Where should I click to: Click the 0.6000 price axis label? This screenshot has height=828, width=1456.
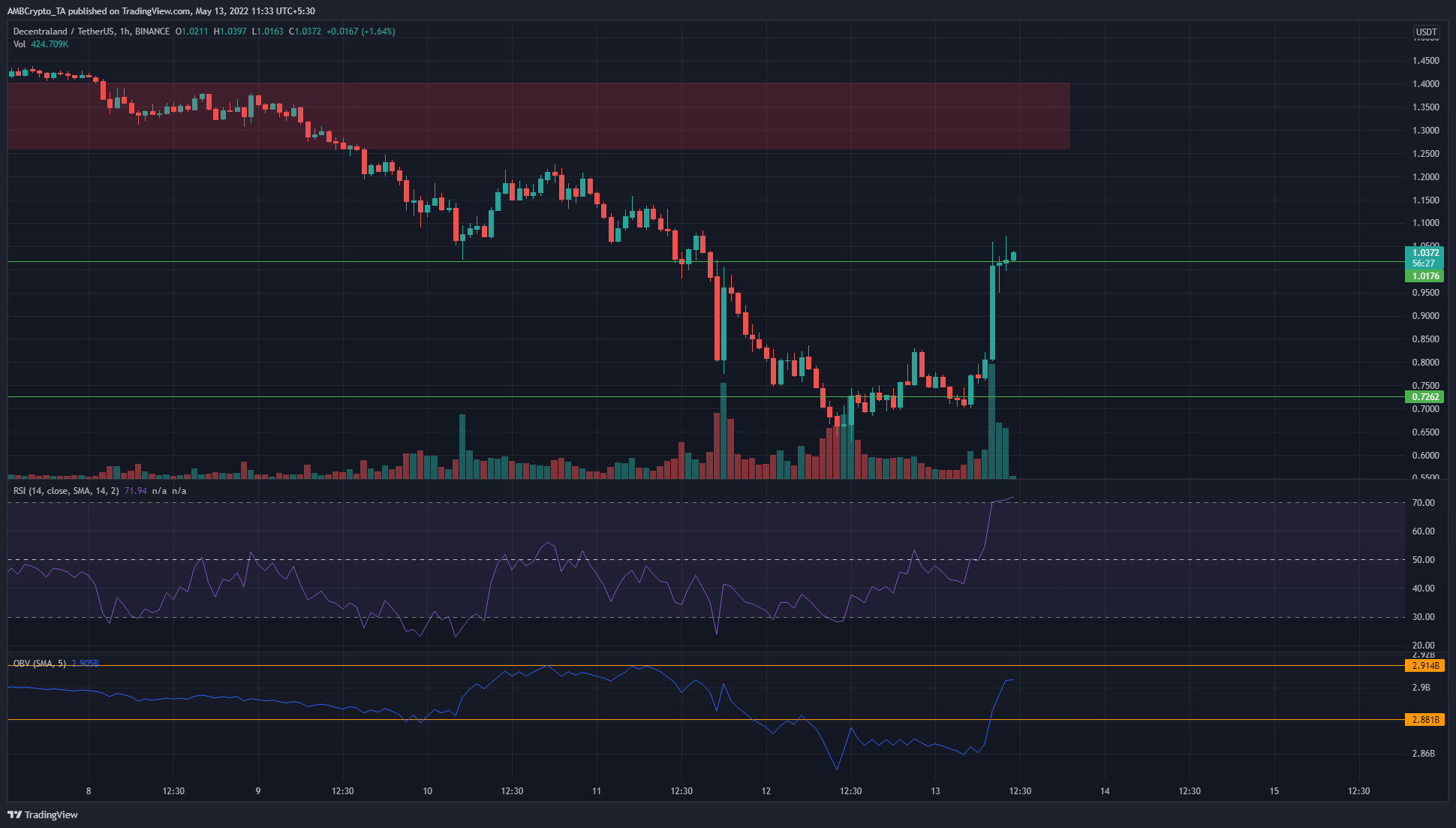point(1425,456)
